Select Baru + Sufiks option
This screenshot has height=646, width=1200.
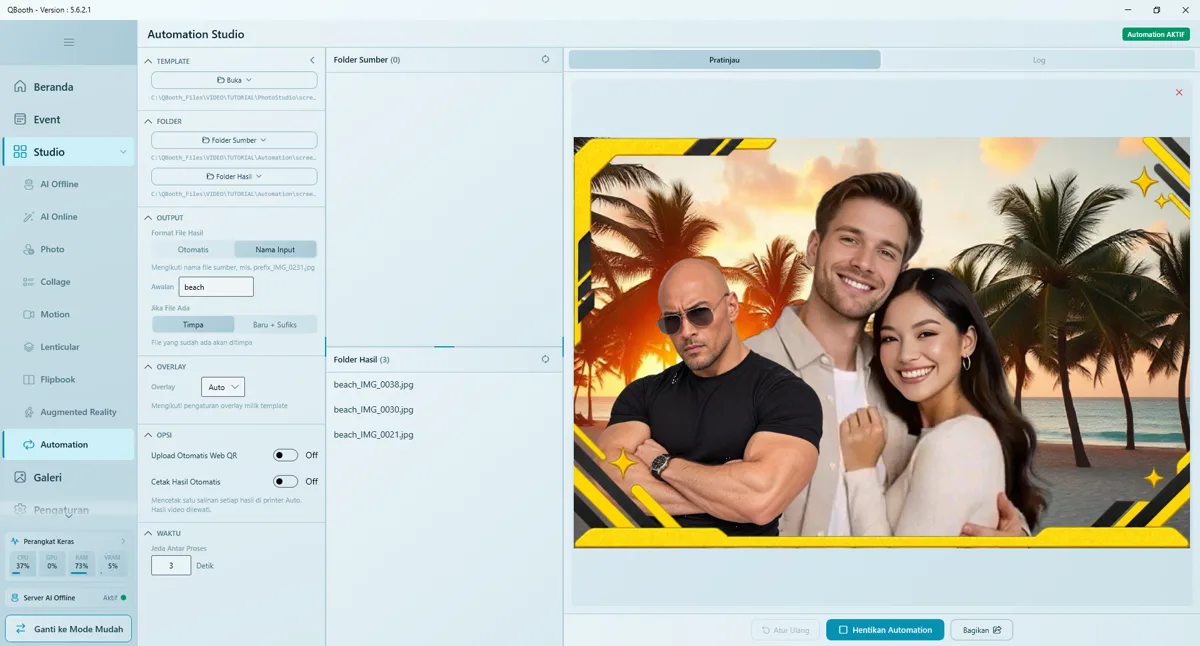tap(275, 324)
